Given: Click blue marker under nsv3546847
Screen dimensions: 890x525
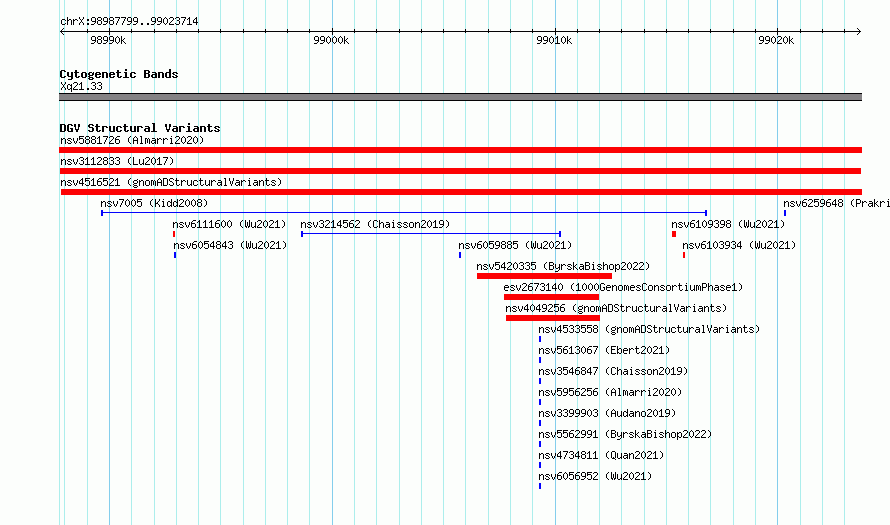Looking at the screenshot, I should (x=540, y=381).
